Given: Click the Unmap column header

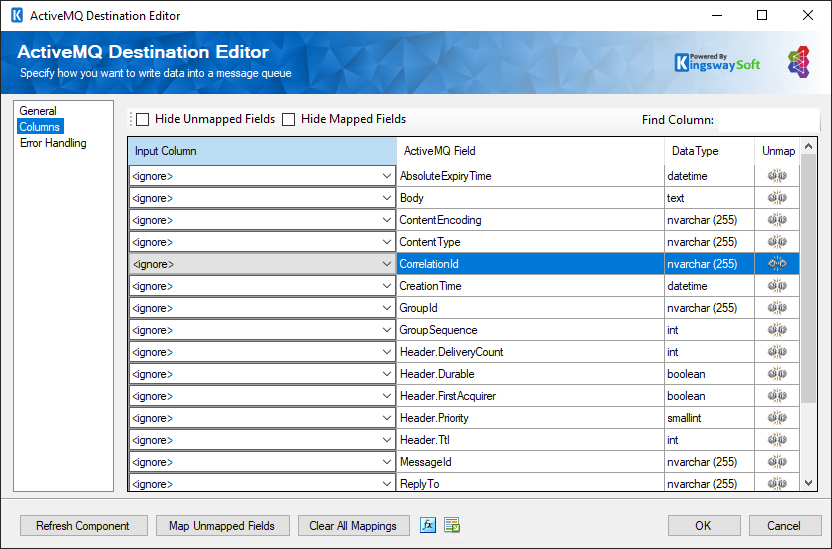Looking at the screenshot, I should coord(777,151).
